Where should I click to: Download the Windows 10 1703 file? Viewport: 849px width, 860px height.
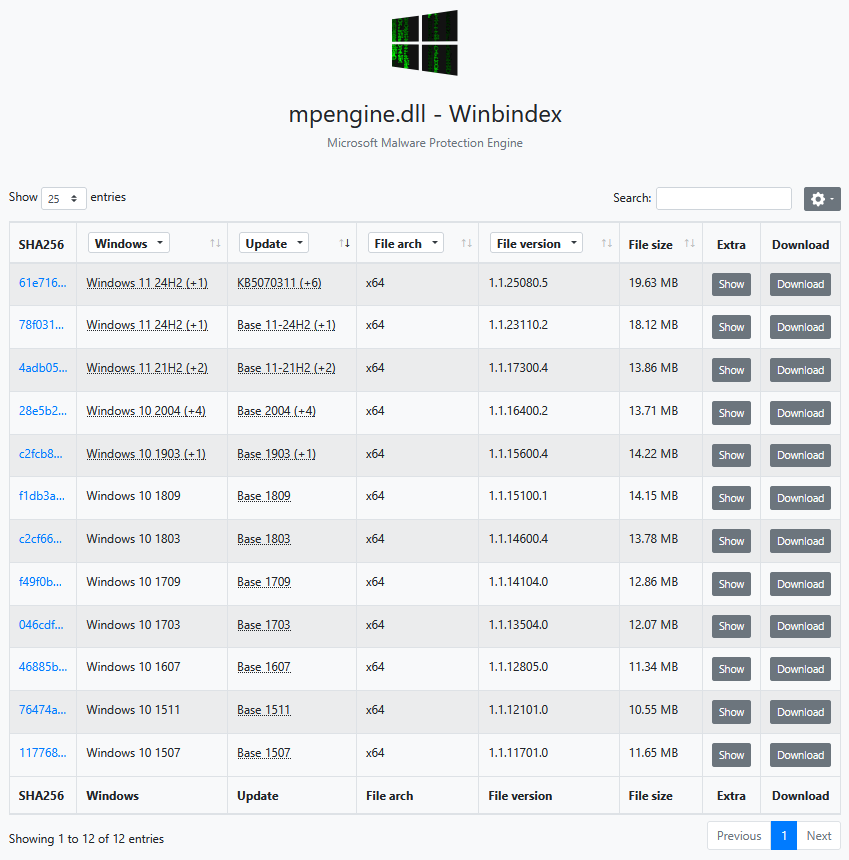pos(800,626)
